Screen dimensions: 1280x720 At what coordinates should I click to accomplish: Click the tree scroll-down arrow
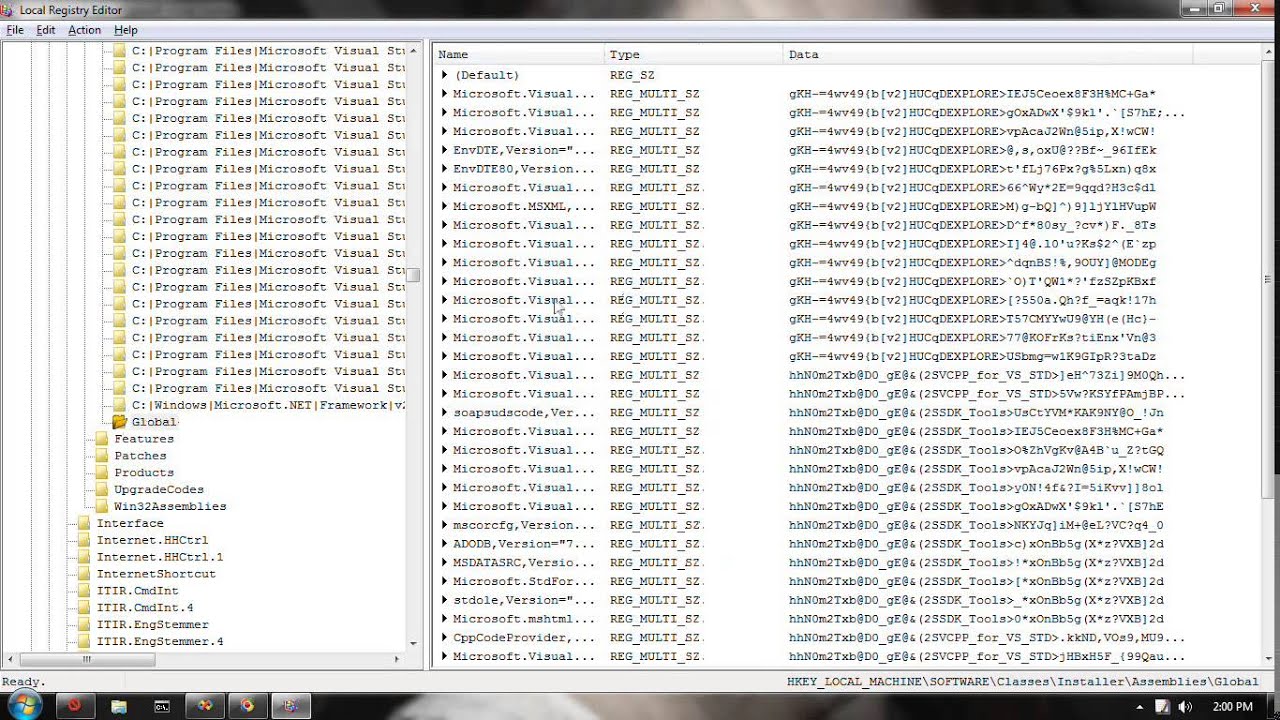pyautogui.click(x=412, y=644)
